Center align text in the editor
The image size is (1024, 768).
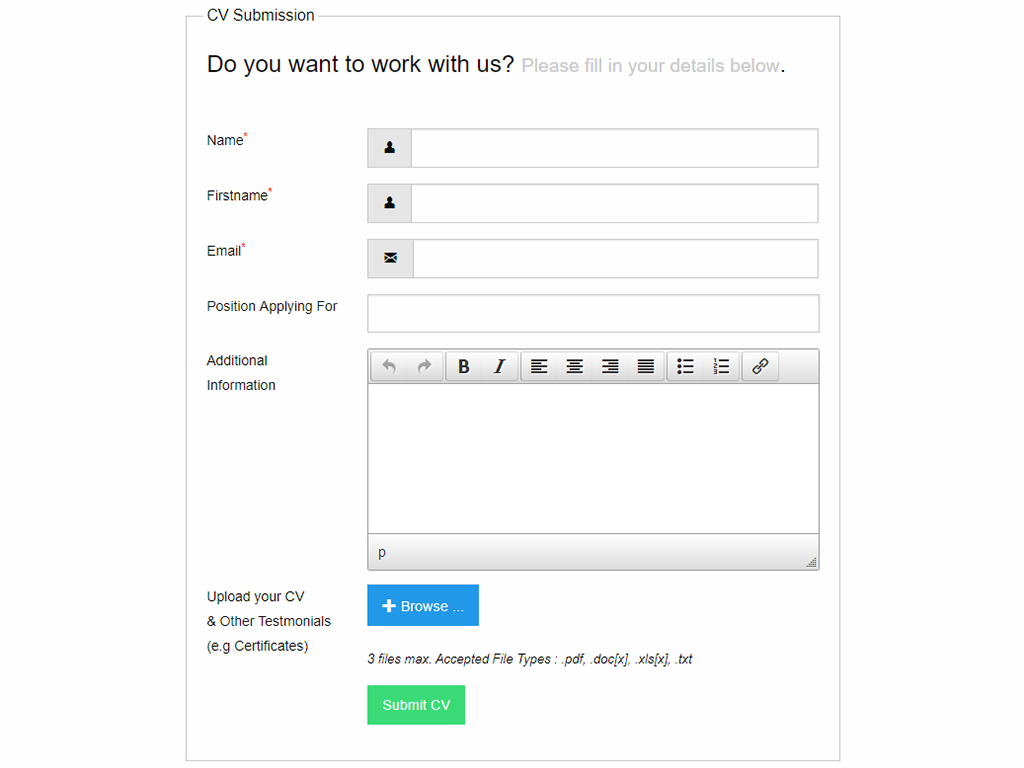coord(575,367)
